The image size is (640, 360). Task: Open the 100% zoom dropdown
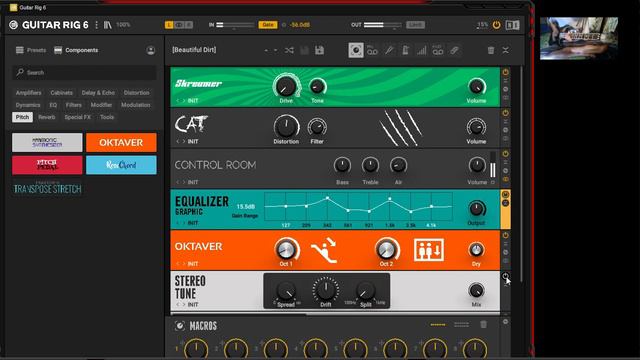pos(123,25)
